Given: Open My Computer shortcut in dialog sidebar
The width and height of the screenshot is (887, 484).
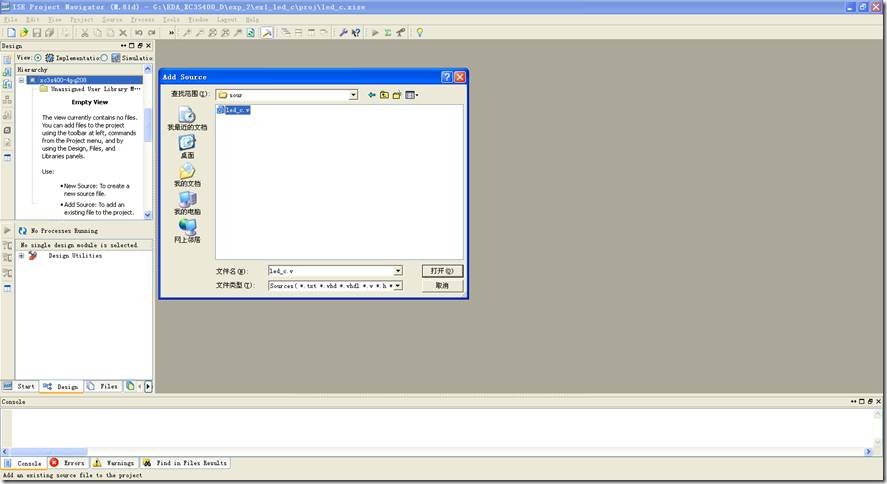Looking at the screenshot, I should tap(187, 203).
